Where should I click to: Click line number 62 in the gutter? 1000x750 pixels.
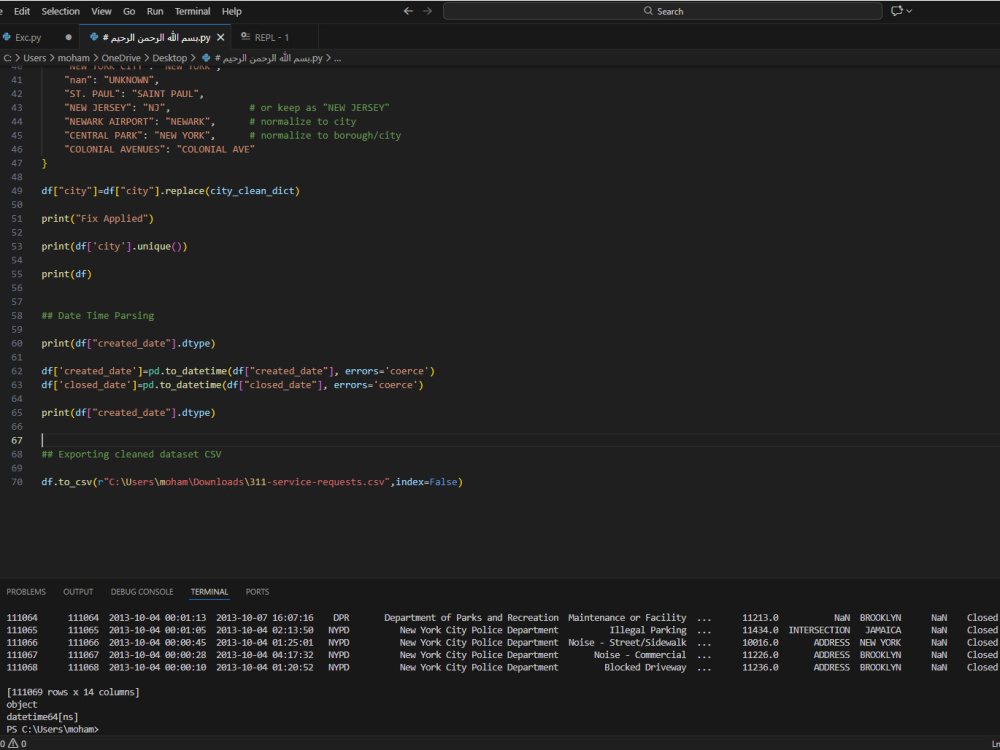17,371
